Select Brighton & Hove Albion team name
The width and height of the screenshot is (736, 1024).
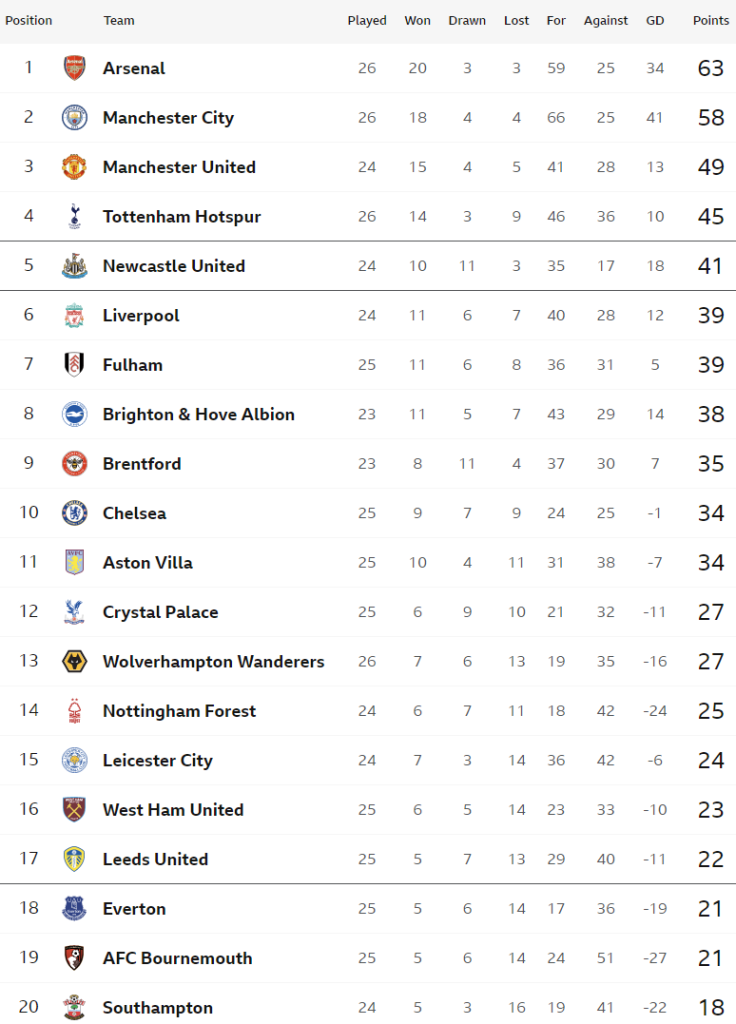[x=198, y=414]
